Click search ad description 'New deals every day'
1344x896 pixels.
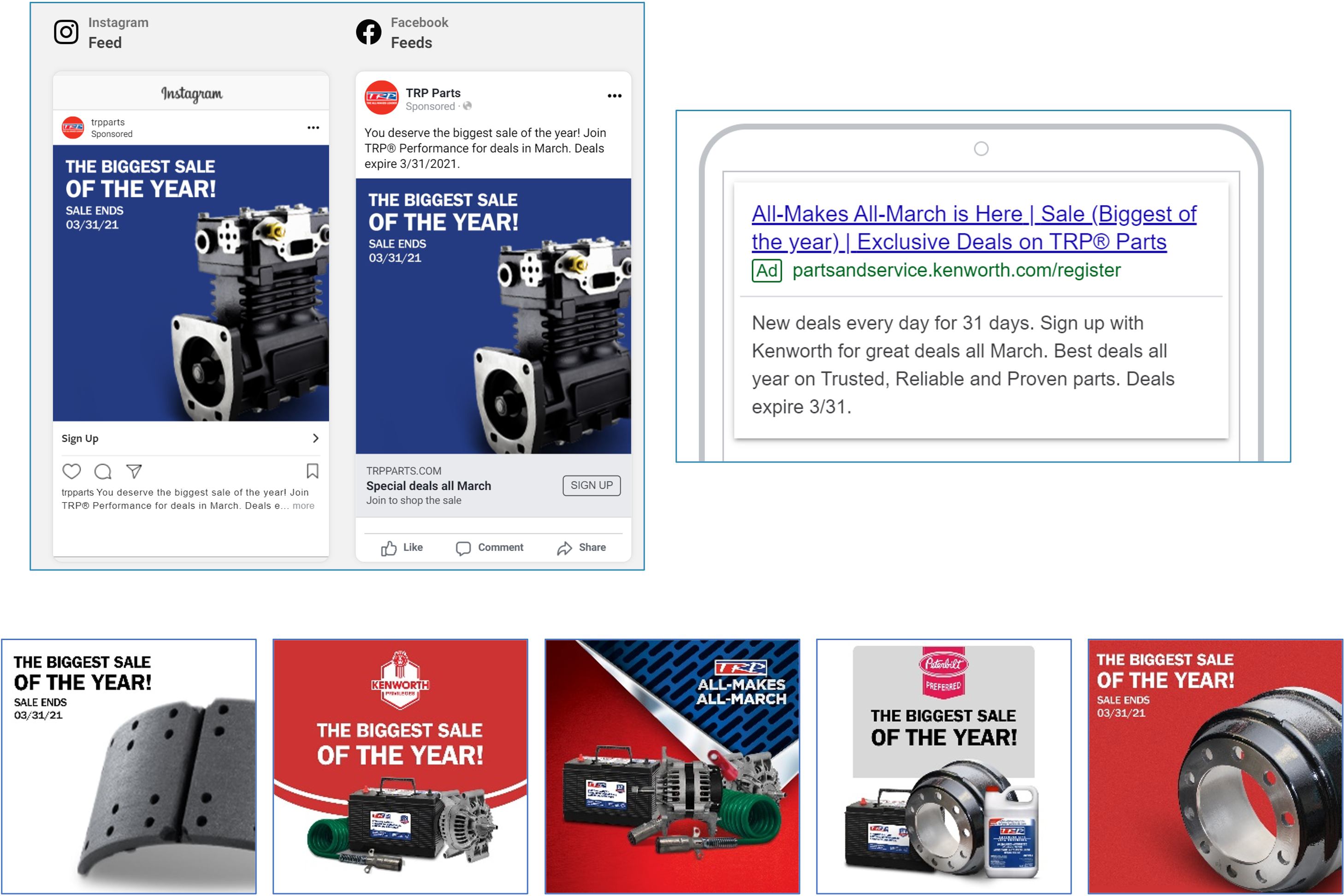(963, 365)
